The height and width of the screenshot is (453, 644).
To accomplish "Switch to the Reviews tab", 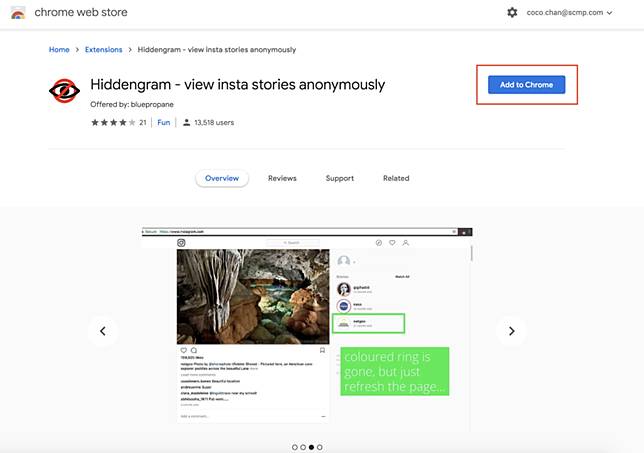I will point(282,178).
